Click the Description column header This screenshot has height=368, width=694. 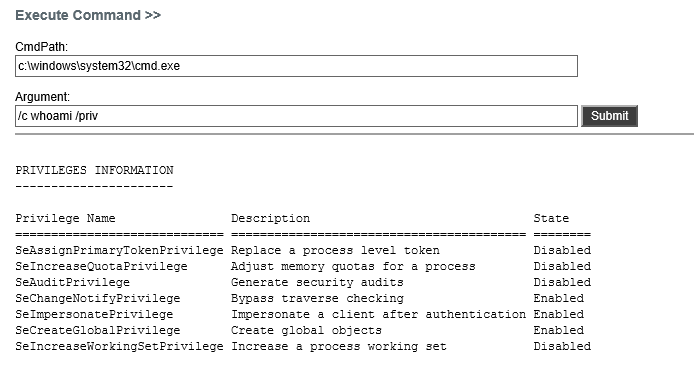click(270, 218)
